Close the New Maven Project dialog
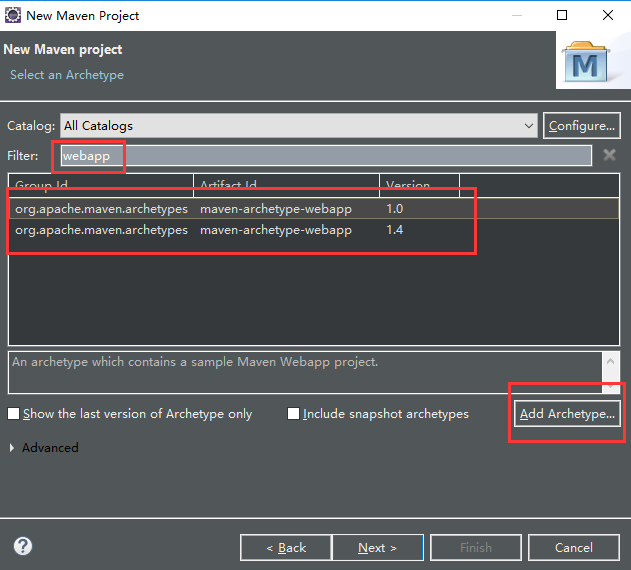 click(608, 15)
